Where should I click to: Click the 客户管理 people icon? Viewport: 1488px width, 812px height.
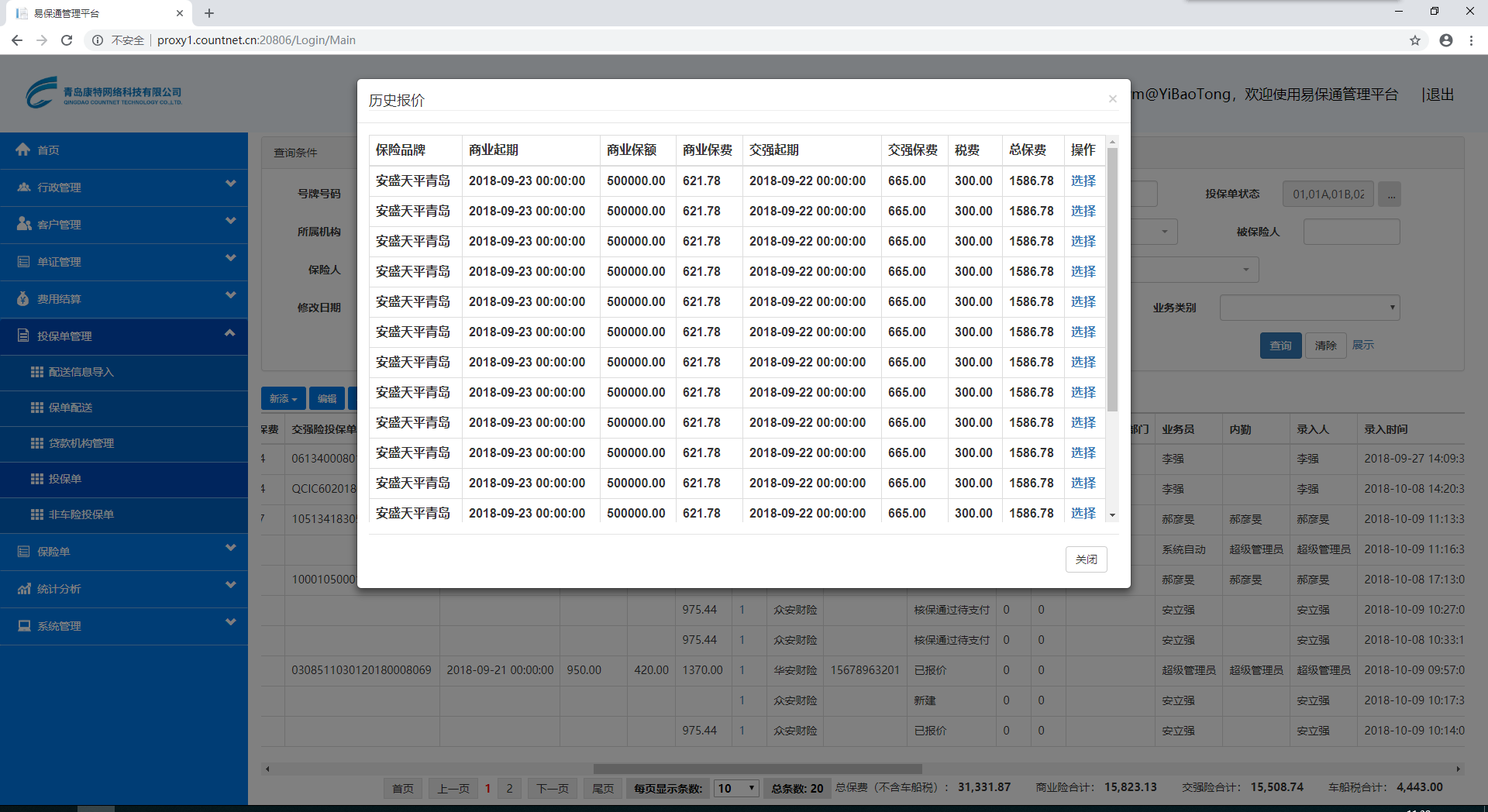[24, 224]
